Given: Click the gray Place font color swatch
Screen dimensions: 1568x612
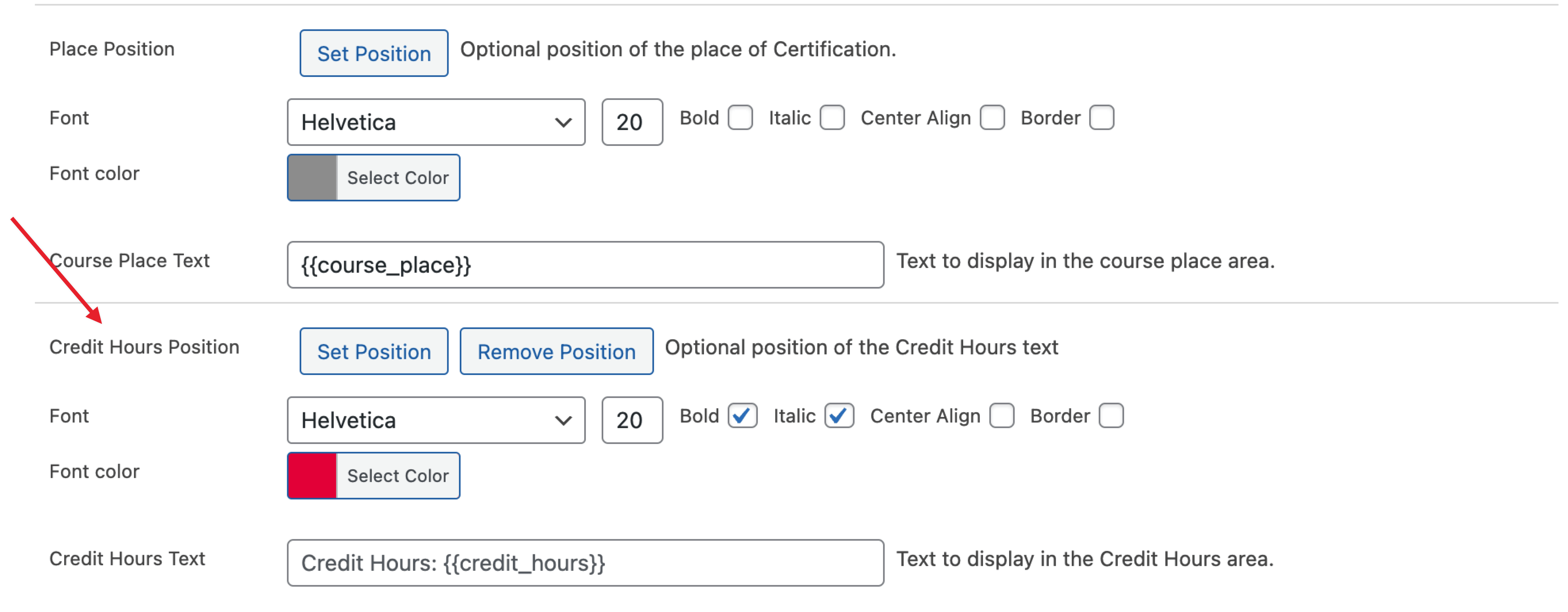Looking at the screenshot, I should click(x=312, y=178).
